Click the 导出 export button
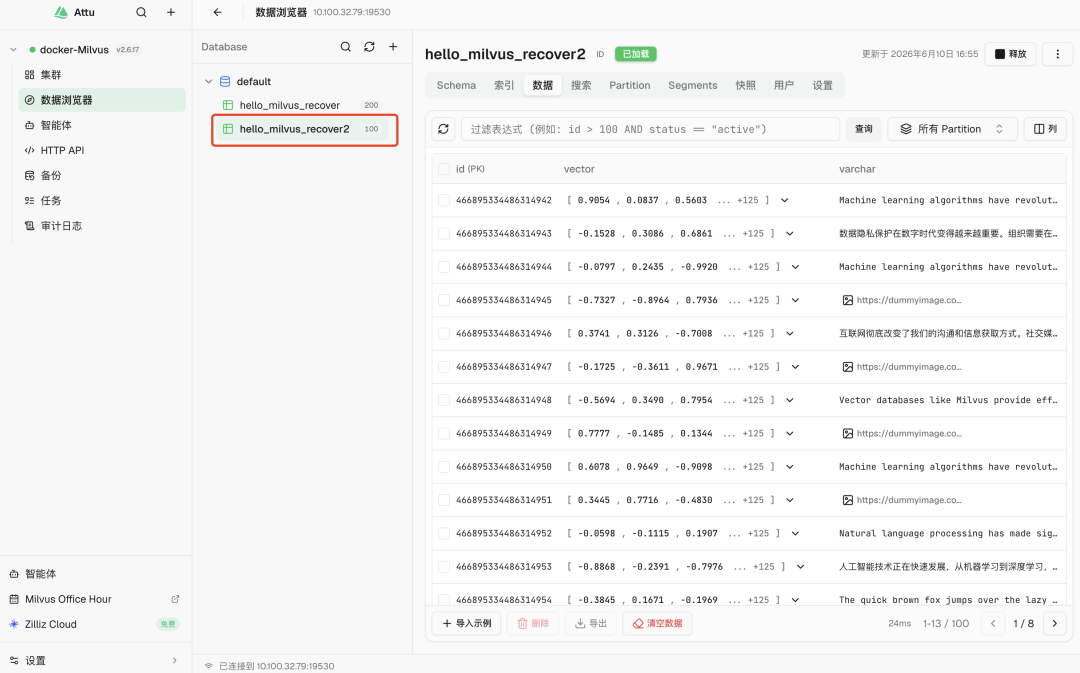The image size is (1080, 673). pyautogui.click(x=591, y=623)
